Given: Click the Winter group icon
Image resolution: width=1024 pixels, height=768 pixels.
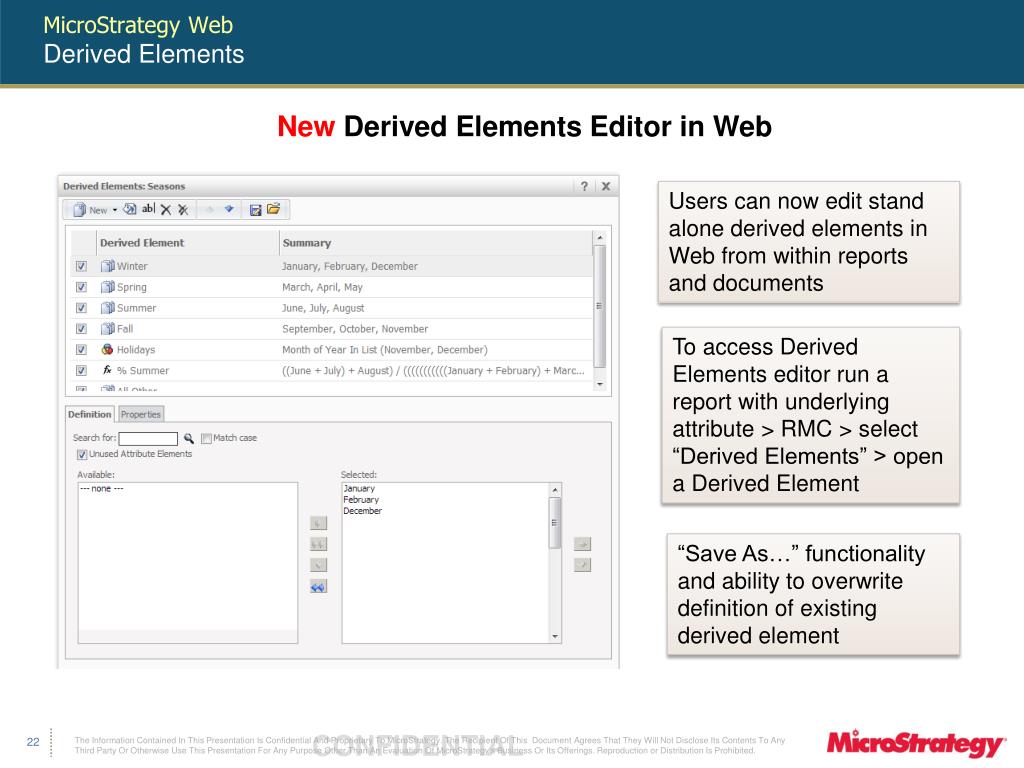Looking at the screenshot, I should pos(108,266).
